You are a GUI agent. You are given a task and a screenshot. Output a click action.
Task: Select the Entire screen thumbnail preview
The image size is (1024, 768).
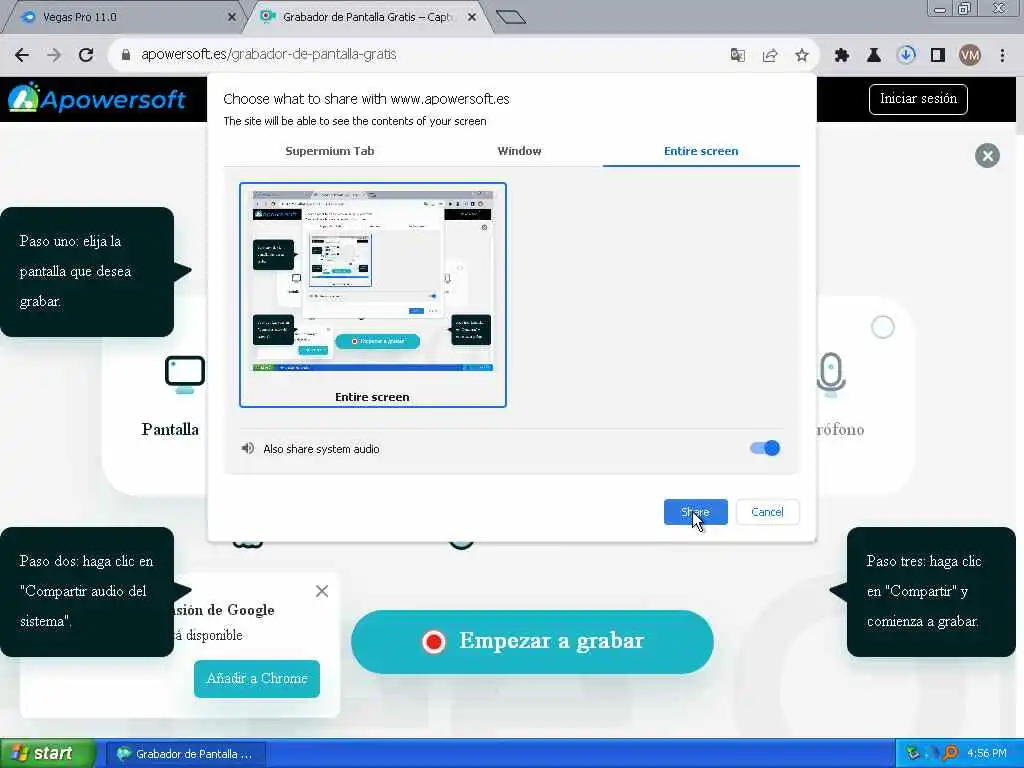[x=373, y=295]
